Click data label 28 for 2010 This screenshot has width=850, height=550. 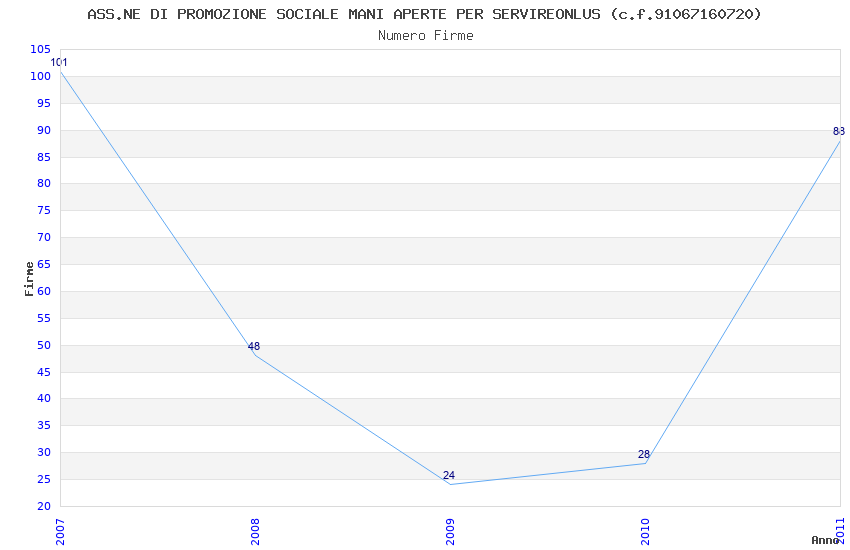pos(644,454)
